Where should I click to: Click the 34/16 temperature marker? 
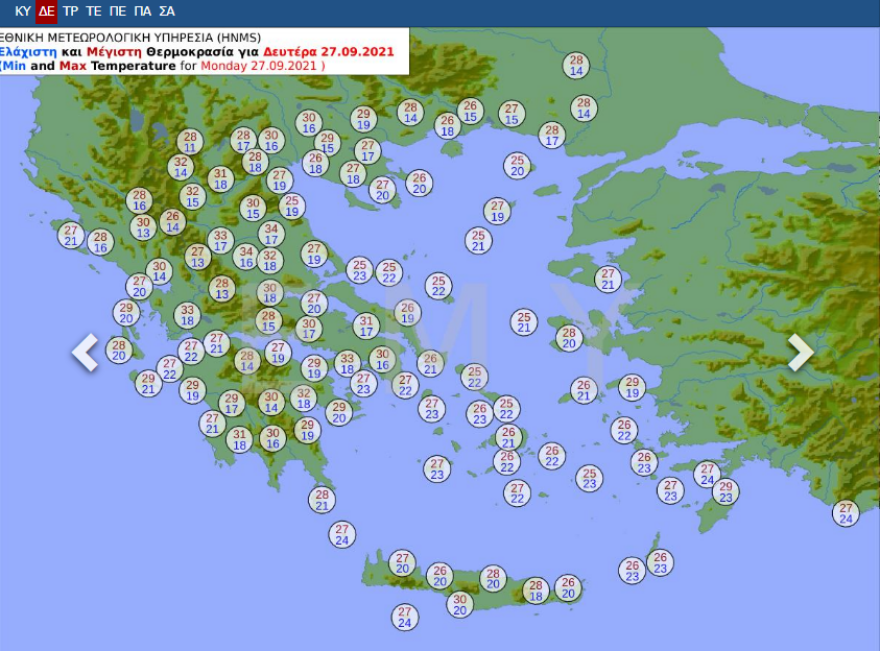(246, 257)
